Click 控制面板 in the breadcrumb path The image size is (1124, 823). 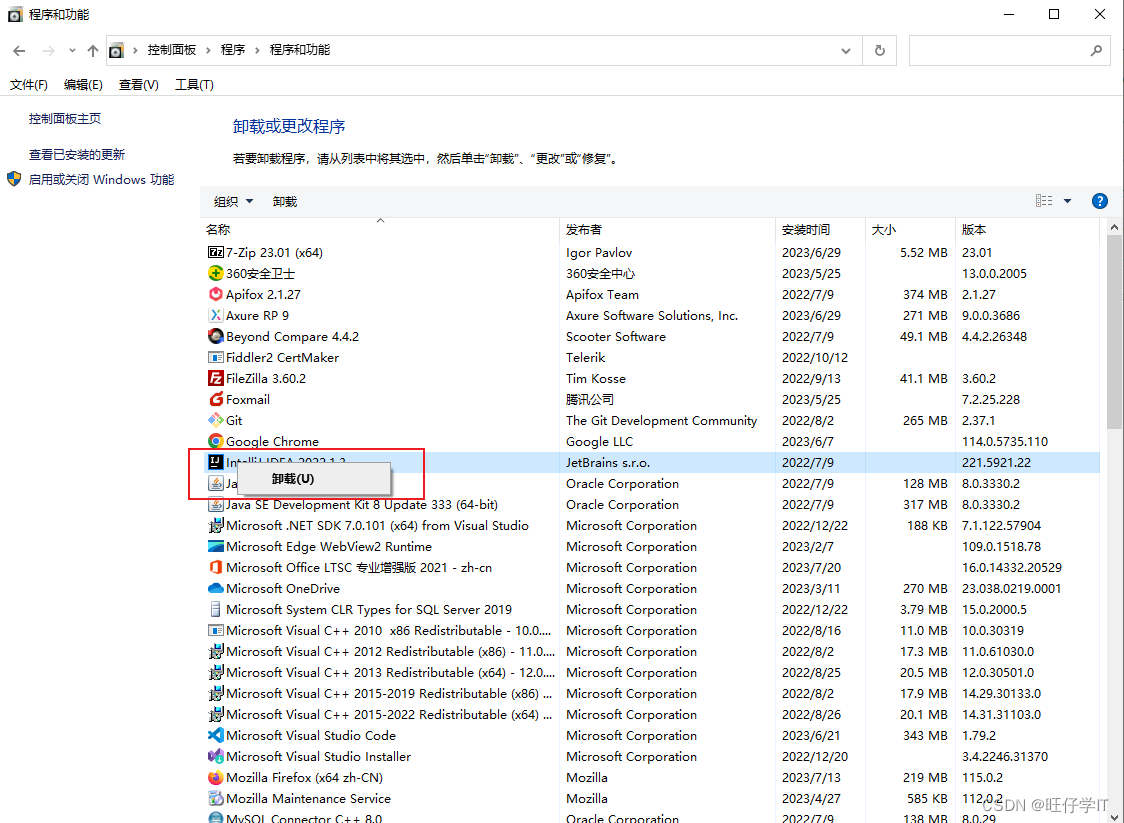[x=172, y=50]
